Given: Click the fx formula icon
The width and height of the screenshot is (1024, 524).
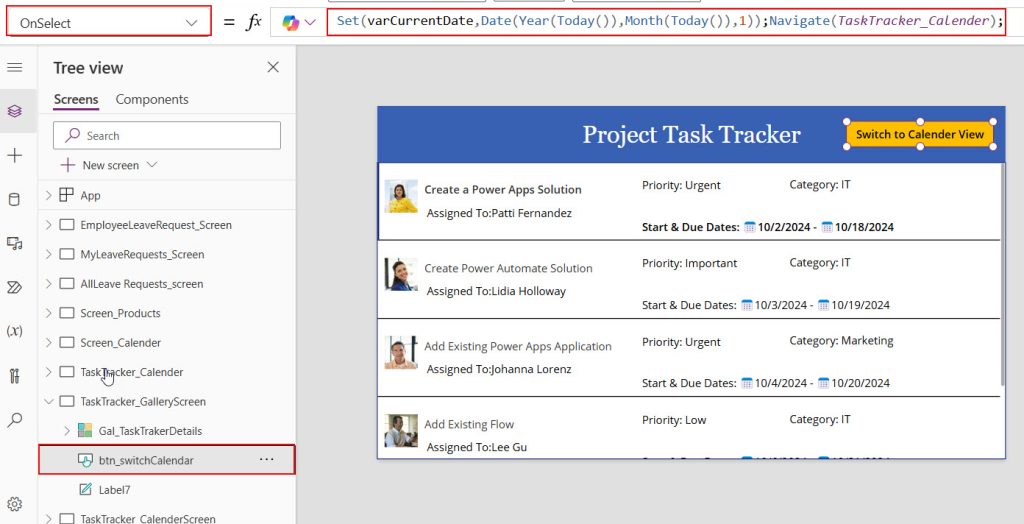Looking at the screenshot, I should click(253, 22).
